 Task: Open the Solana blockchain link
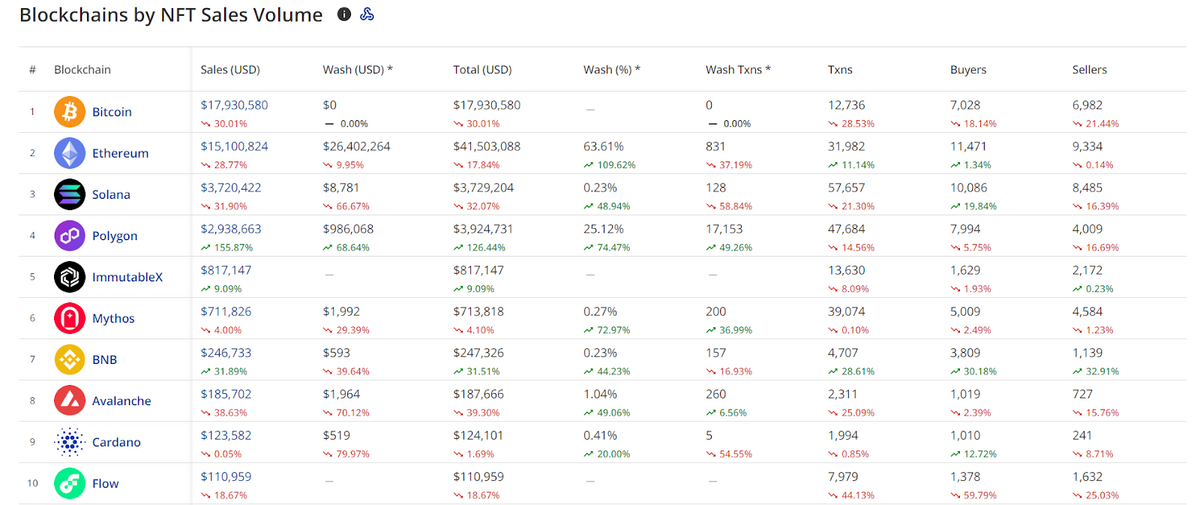[113, 194]
